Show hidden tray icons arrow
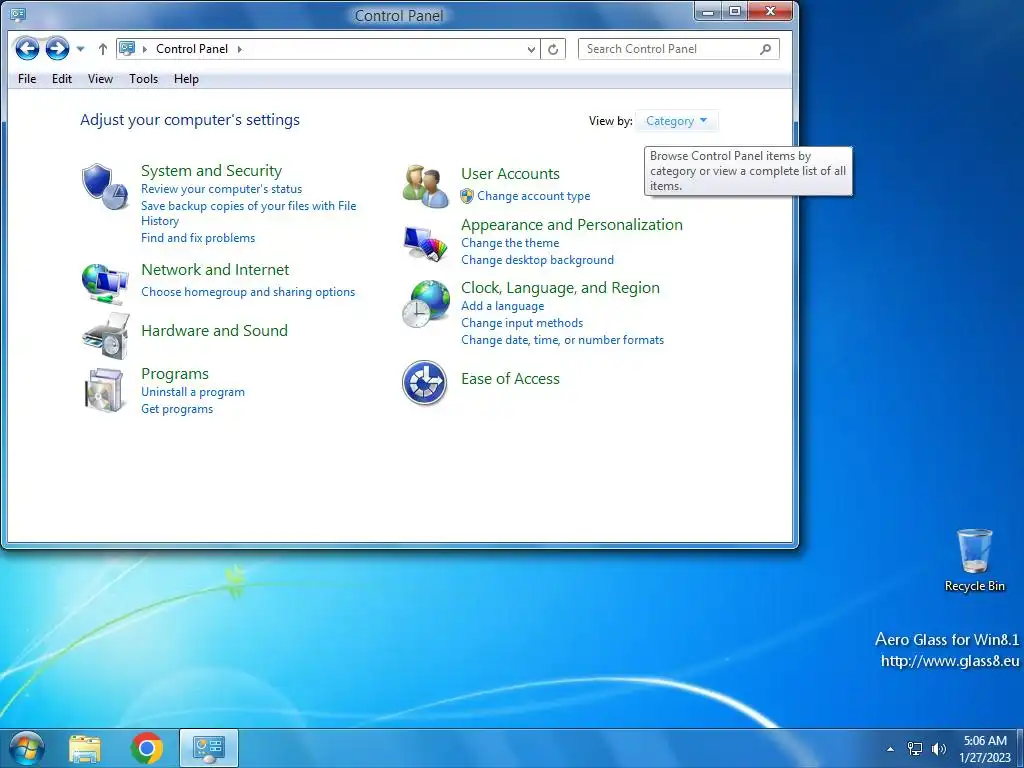 pyautogui.click(x=891, y=749)
